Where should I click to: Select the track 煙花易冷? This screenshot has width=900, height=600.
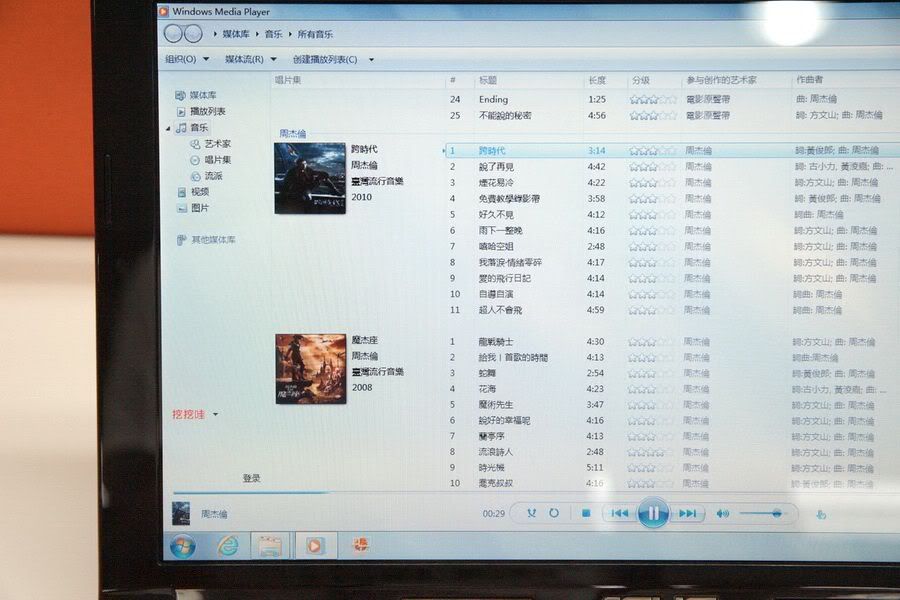point(496,183)
